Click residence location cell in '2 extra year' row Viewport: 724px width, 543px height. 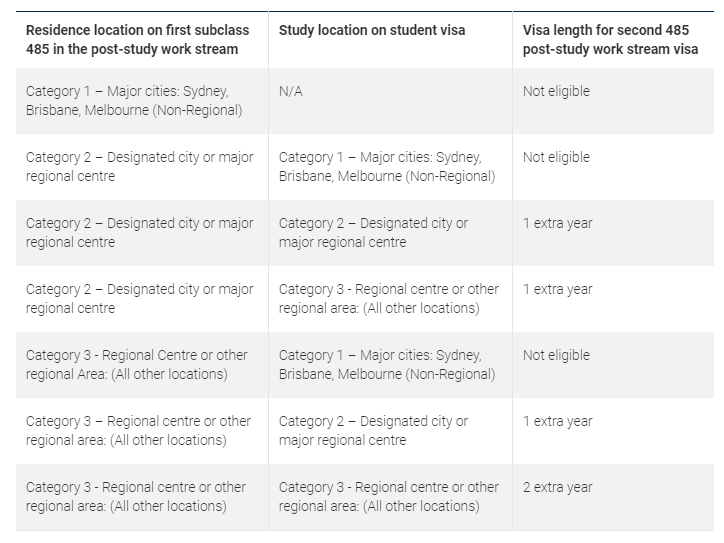[136, 496]
